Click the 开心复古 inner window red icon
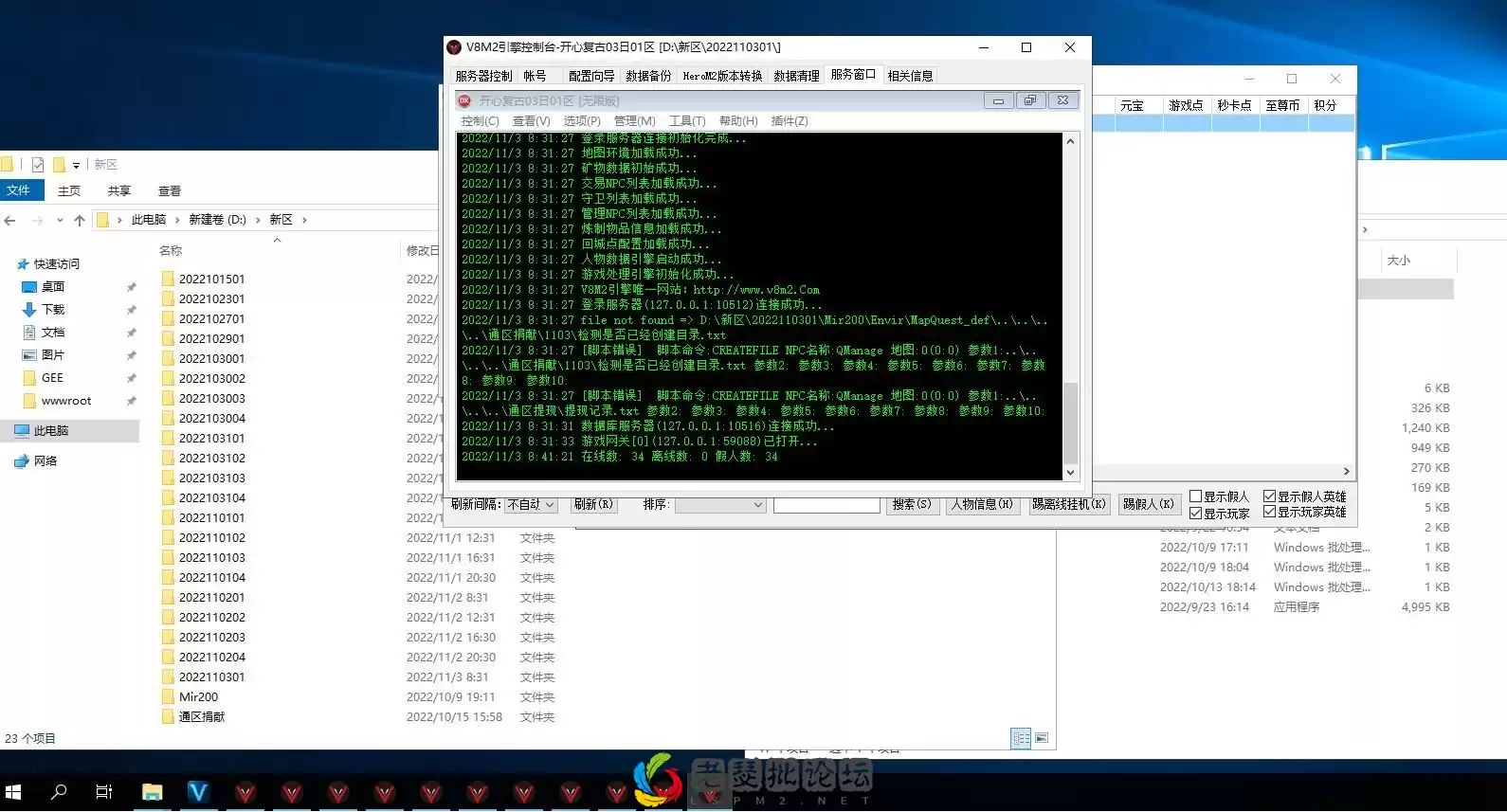 click(464, 100)
